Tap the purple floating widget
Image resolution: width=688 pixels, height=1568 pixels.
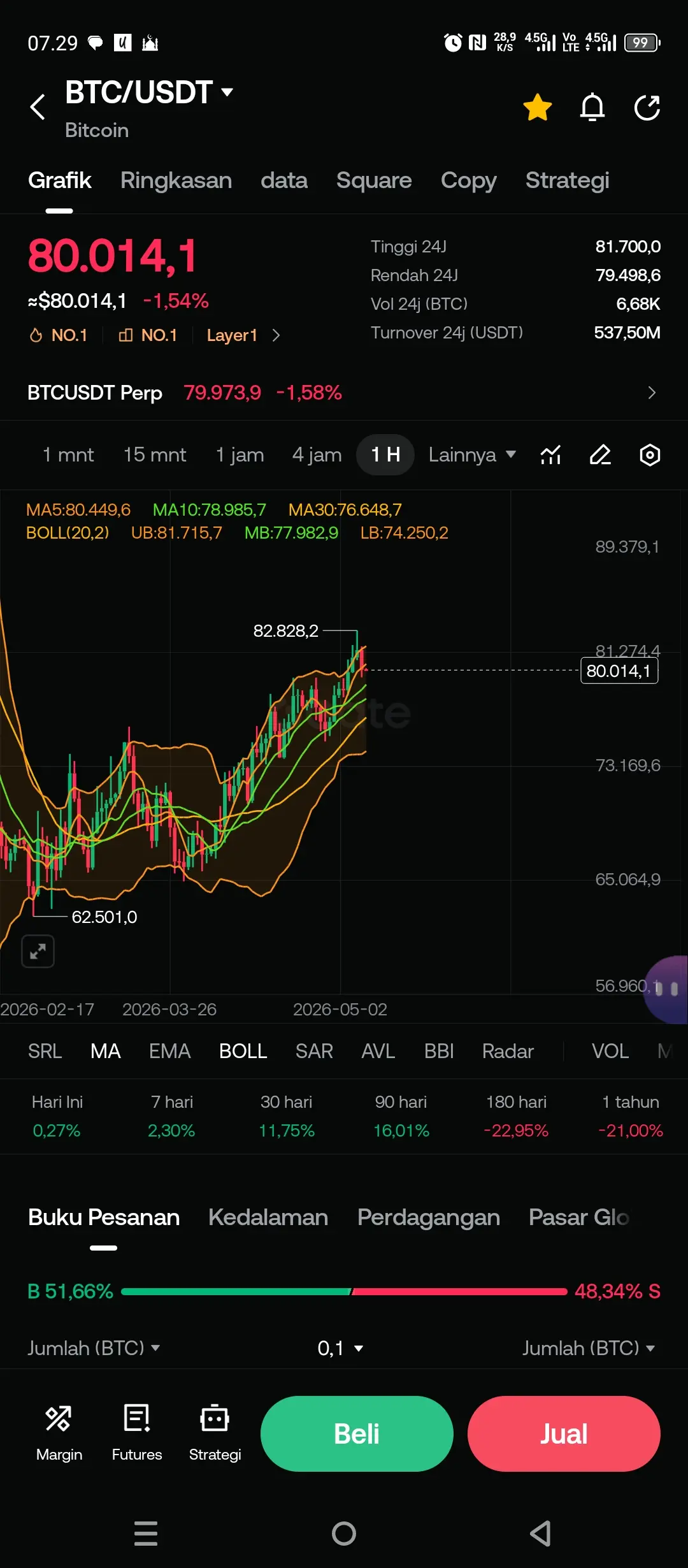pos(666,989)
